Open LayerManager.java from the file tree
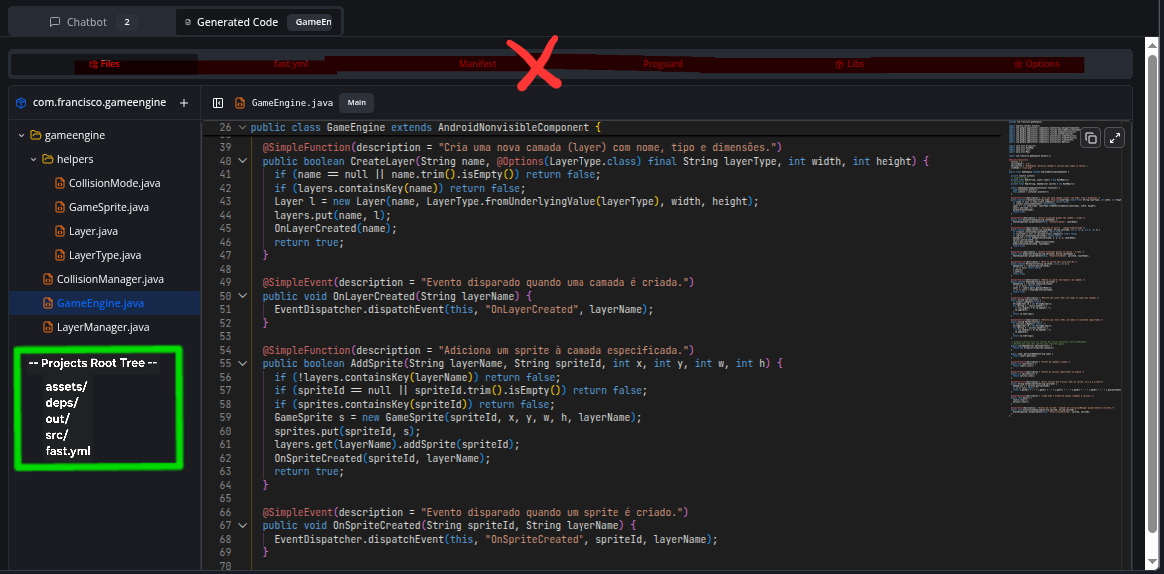The height and width of the screenshot is (574, 1164). (103, 327)
